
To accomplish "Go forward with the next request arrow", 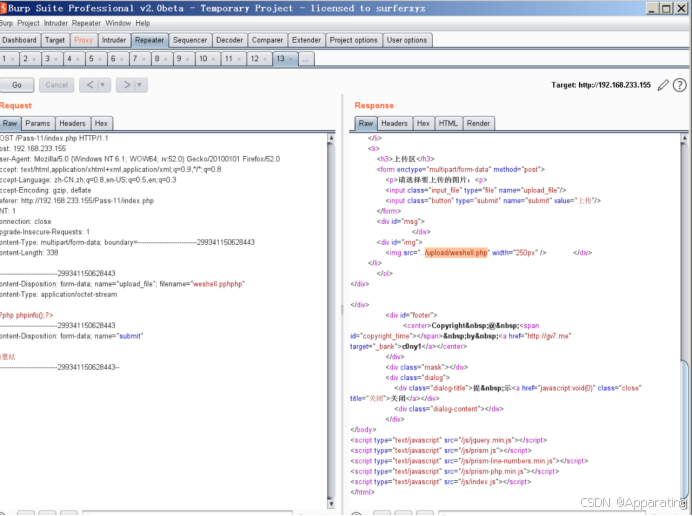I will pos(127,85).
